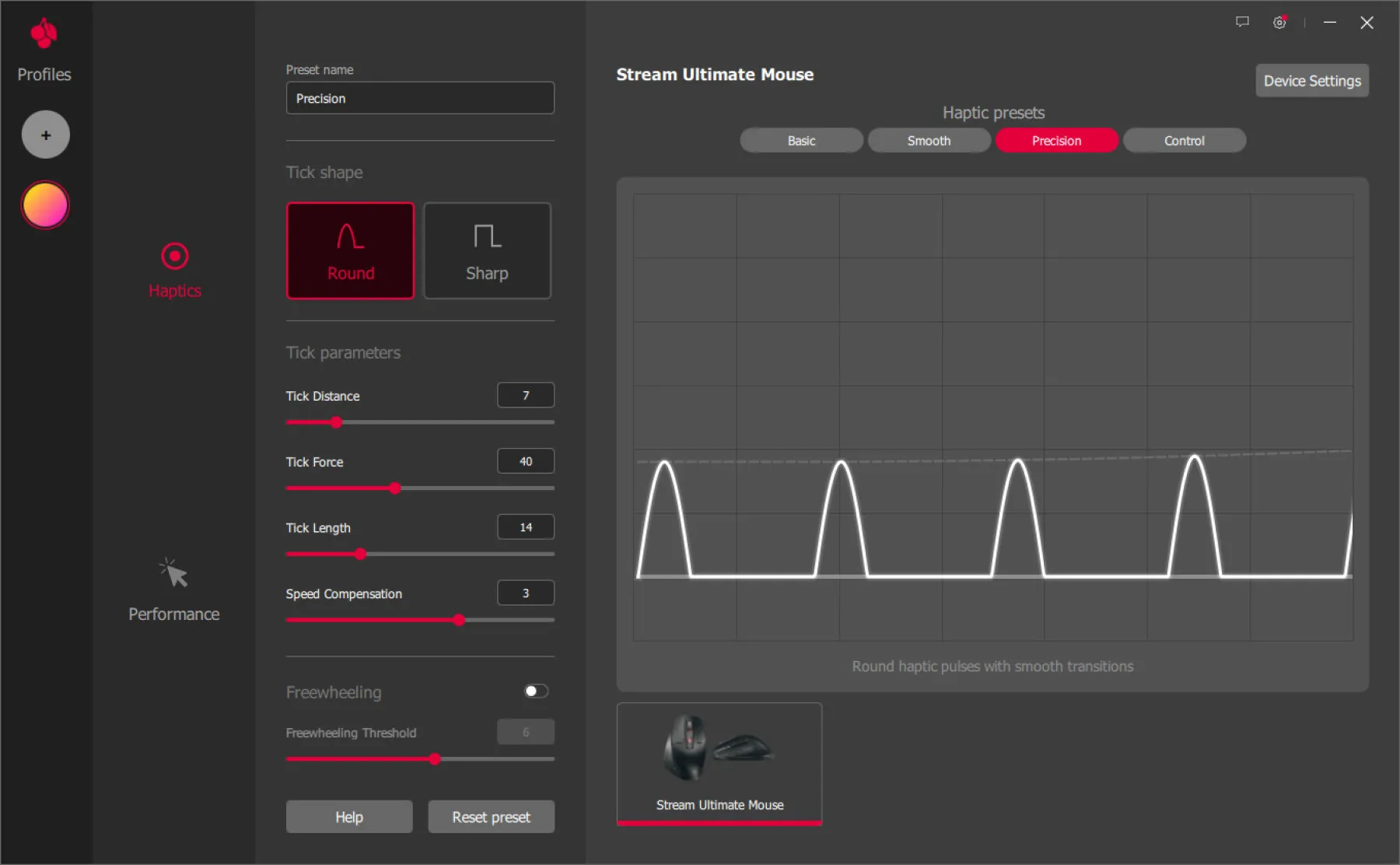Click the Help button

349,817
